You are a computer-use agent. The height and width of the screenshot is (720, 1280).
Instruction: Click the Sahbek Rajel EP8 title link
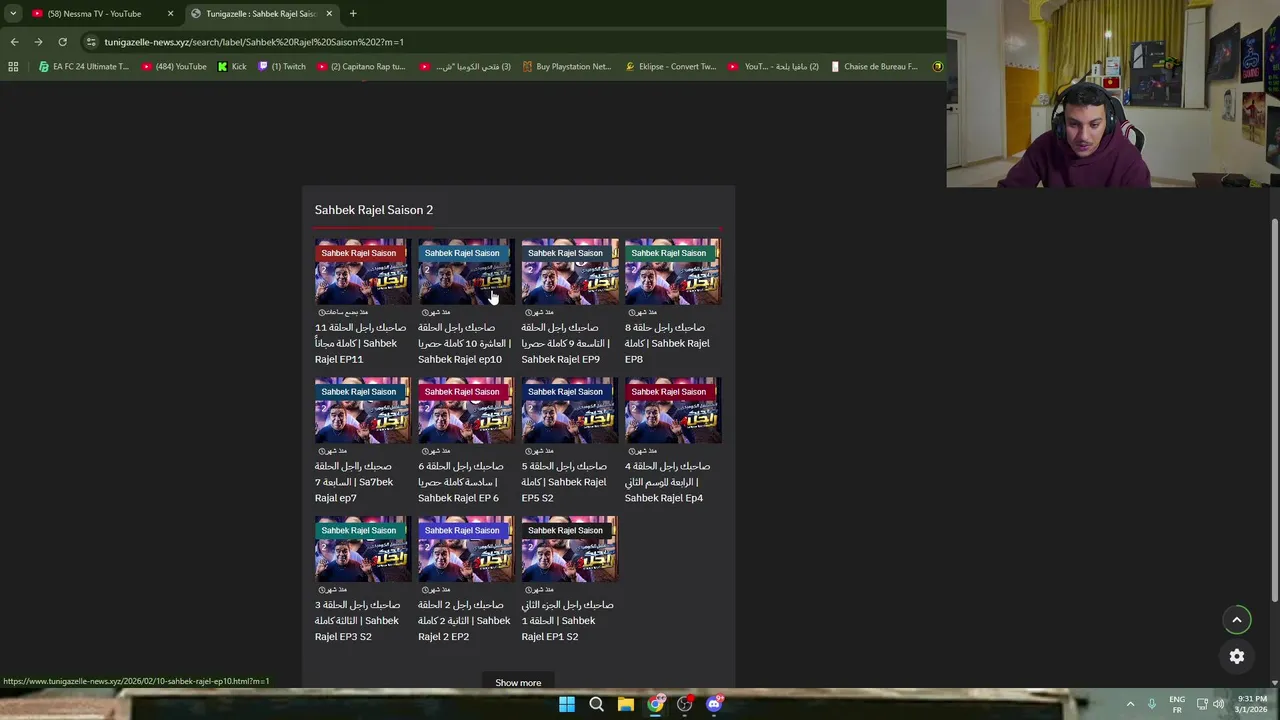667,343
